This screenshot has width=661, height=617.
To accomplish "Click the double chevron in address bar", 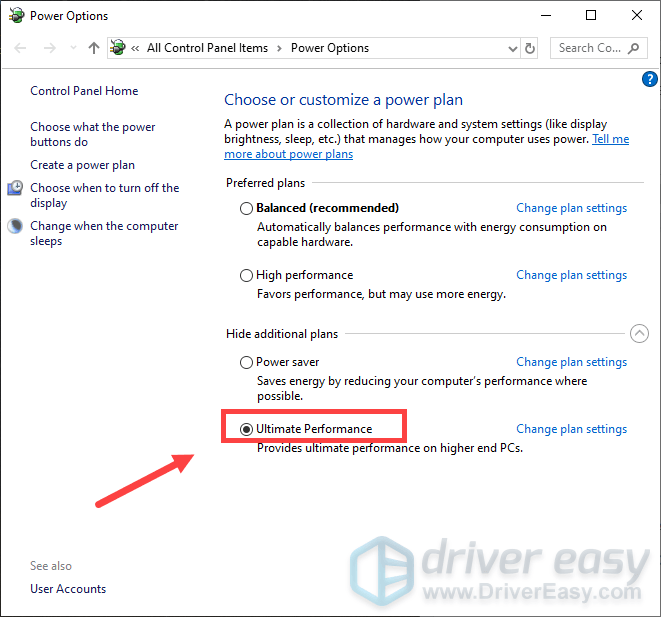I will click(135, 48).
